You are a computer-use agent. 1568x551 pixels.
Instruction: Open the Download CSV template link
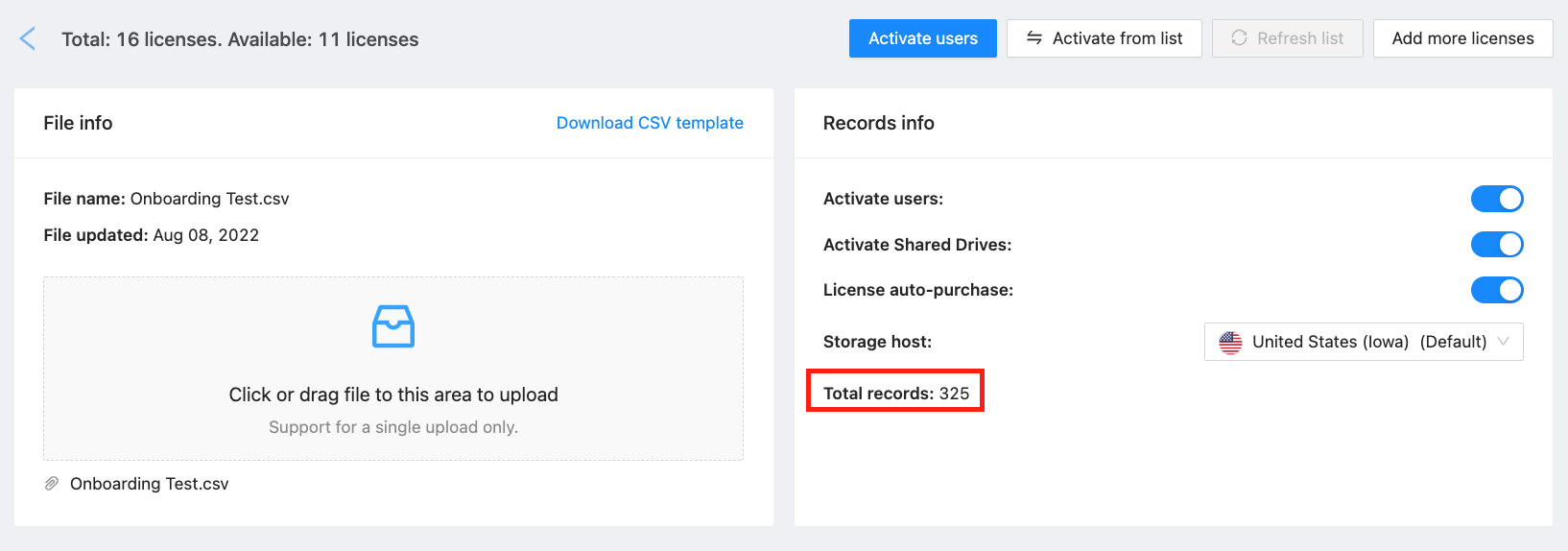(650, 123)
